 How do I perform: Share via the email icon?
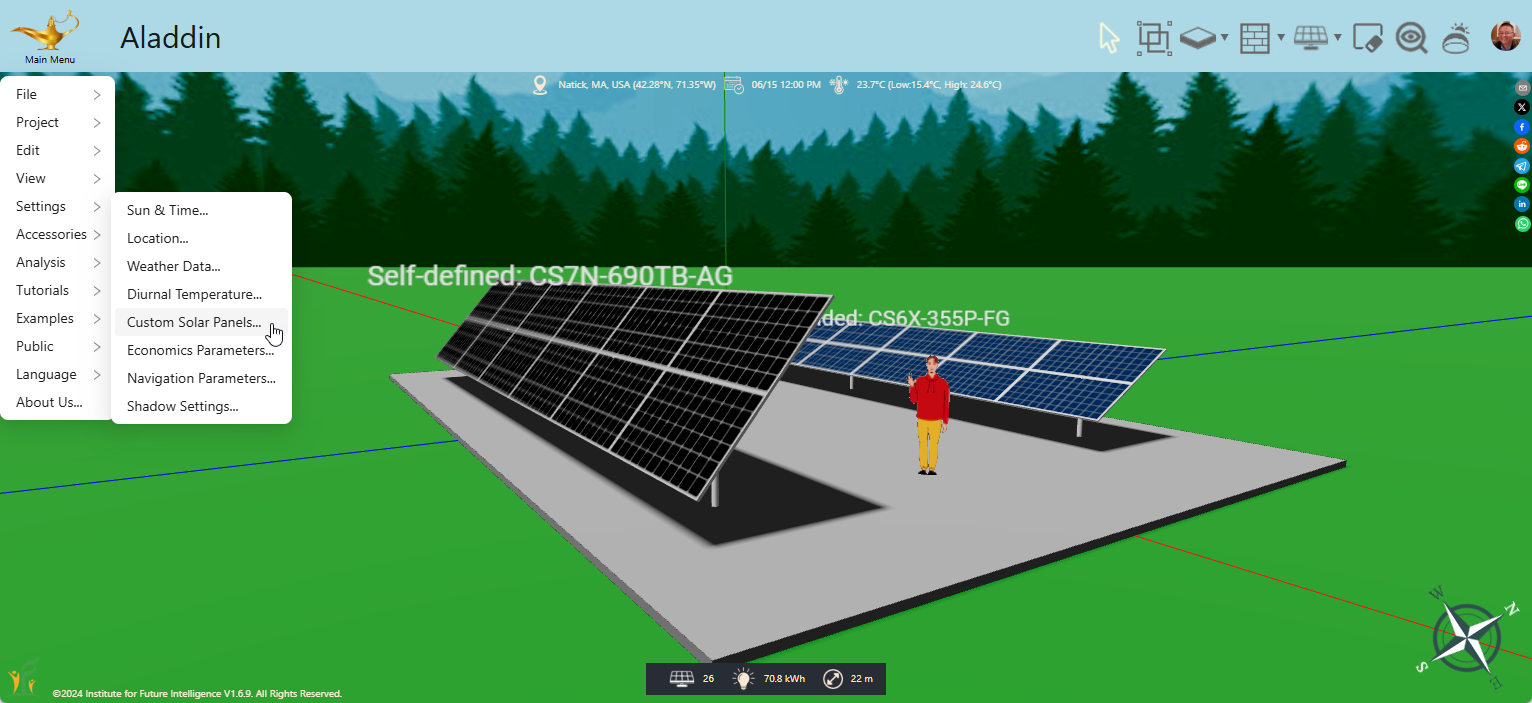coord(1522,88)
